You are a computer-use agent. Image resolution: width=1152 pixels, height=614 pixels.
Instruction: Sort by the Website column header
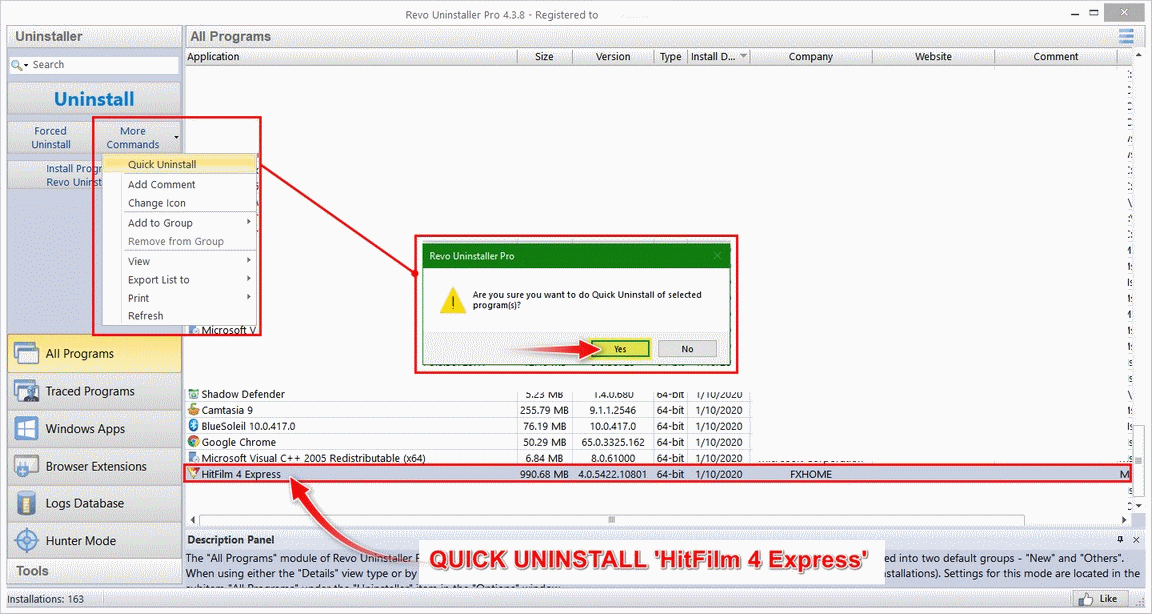[x=933, y=57]
